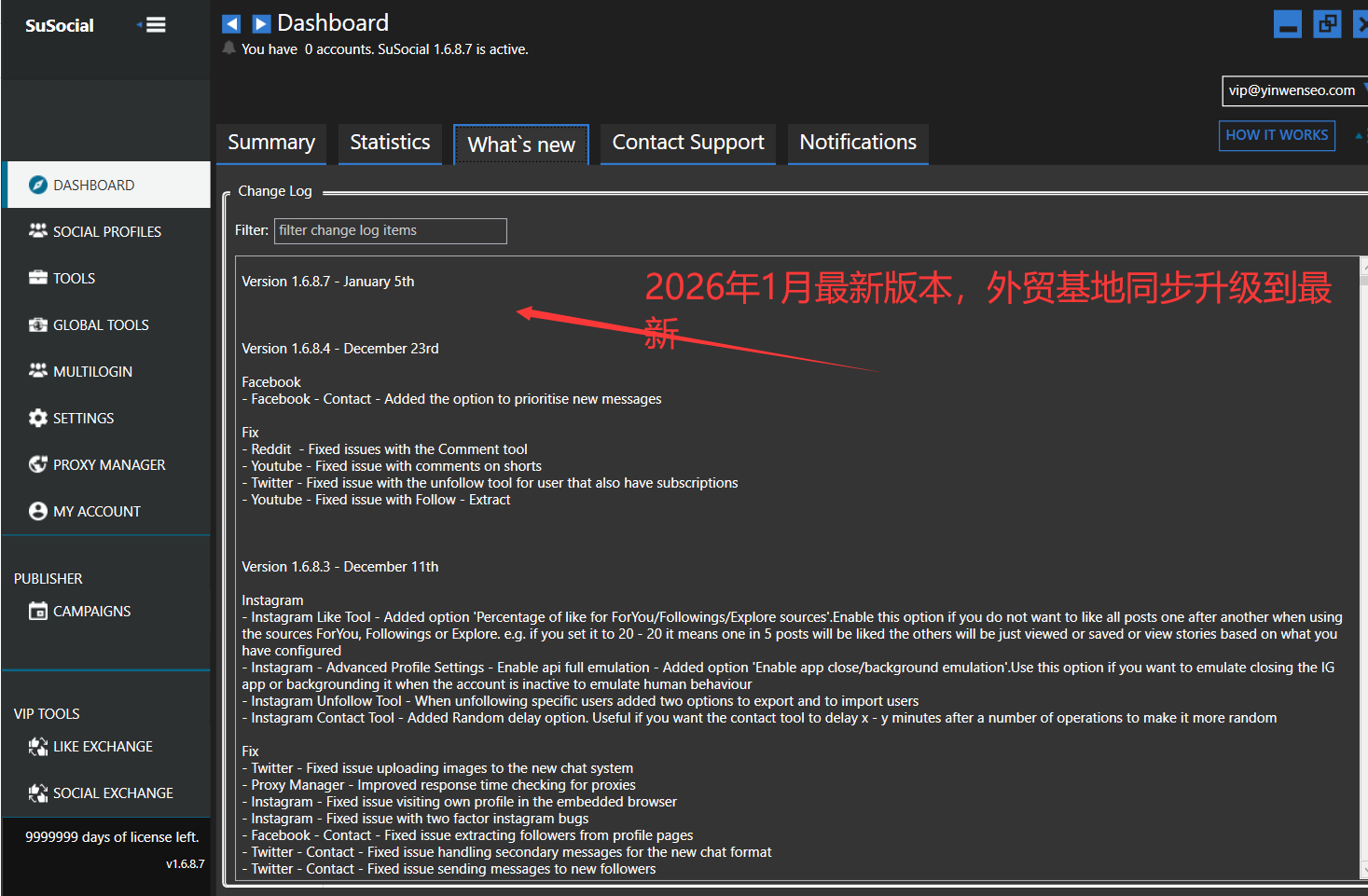This screenshot has height=896, width=1368.
Task: Open Global Tools using its icon
Action: [x=37, y=324]
